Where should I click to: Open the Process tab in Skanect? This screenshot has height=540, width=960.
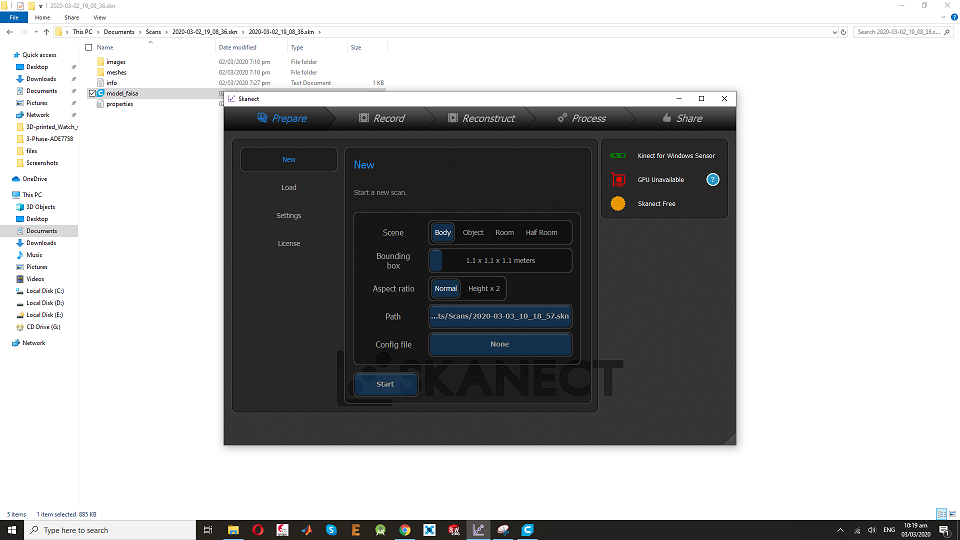pos(582,118)
